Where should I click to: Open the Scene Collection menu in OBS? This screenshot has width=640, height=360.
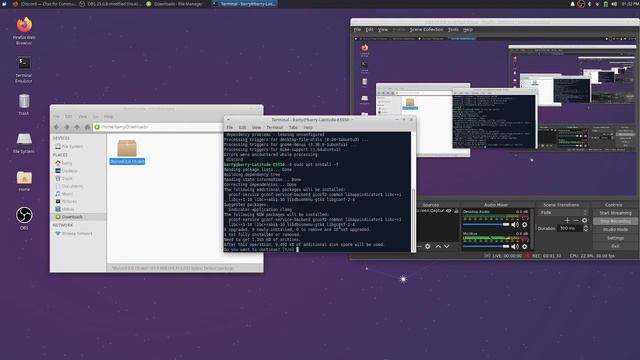[x=426, y=30]
